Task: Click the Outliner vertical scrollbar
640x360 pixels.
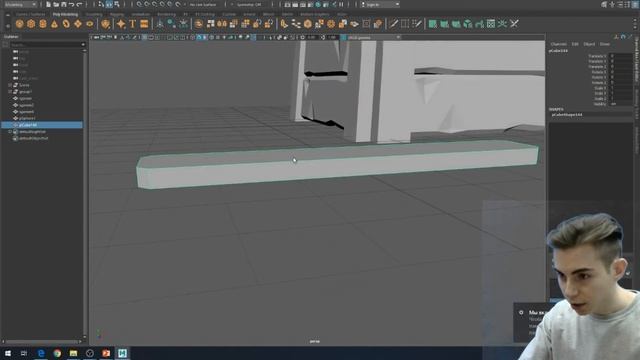Action: coord(84,194)
